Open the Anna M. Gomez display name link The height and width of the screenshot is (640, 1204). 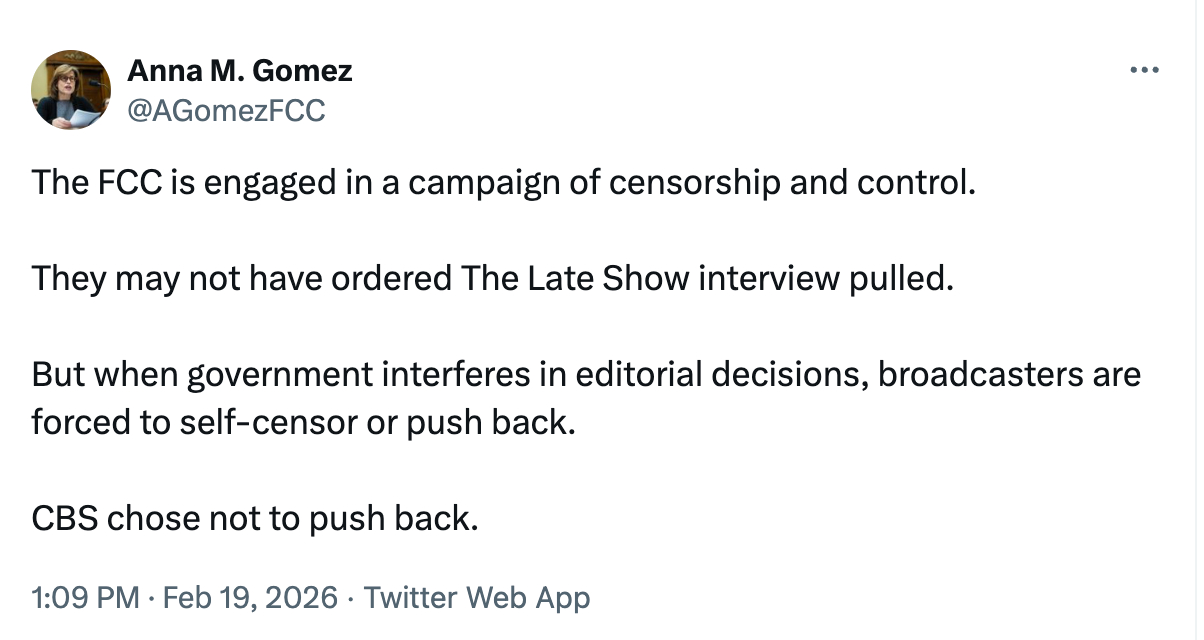coord(239,71)
